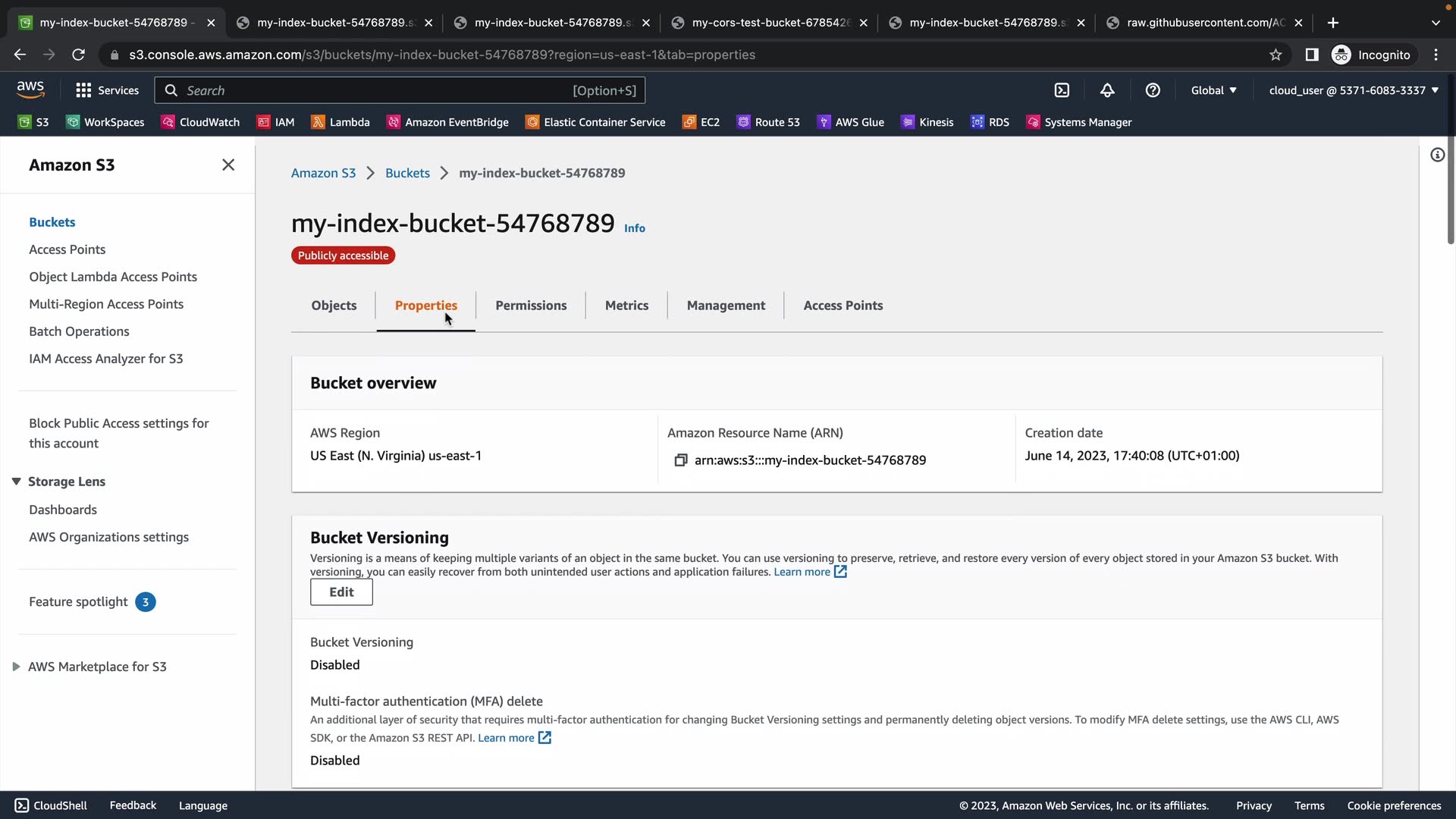Expand the Global region dropdown

click(1213, 90)
